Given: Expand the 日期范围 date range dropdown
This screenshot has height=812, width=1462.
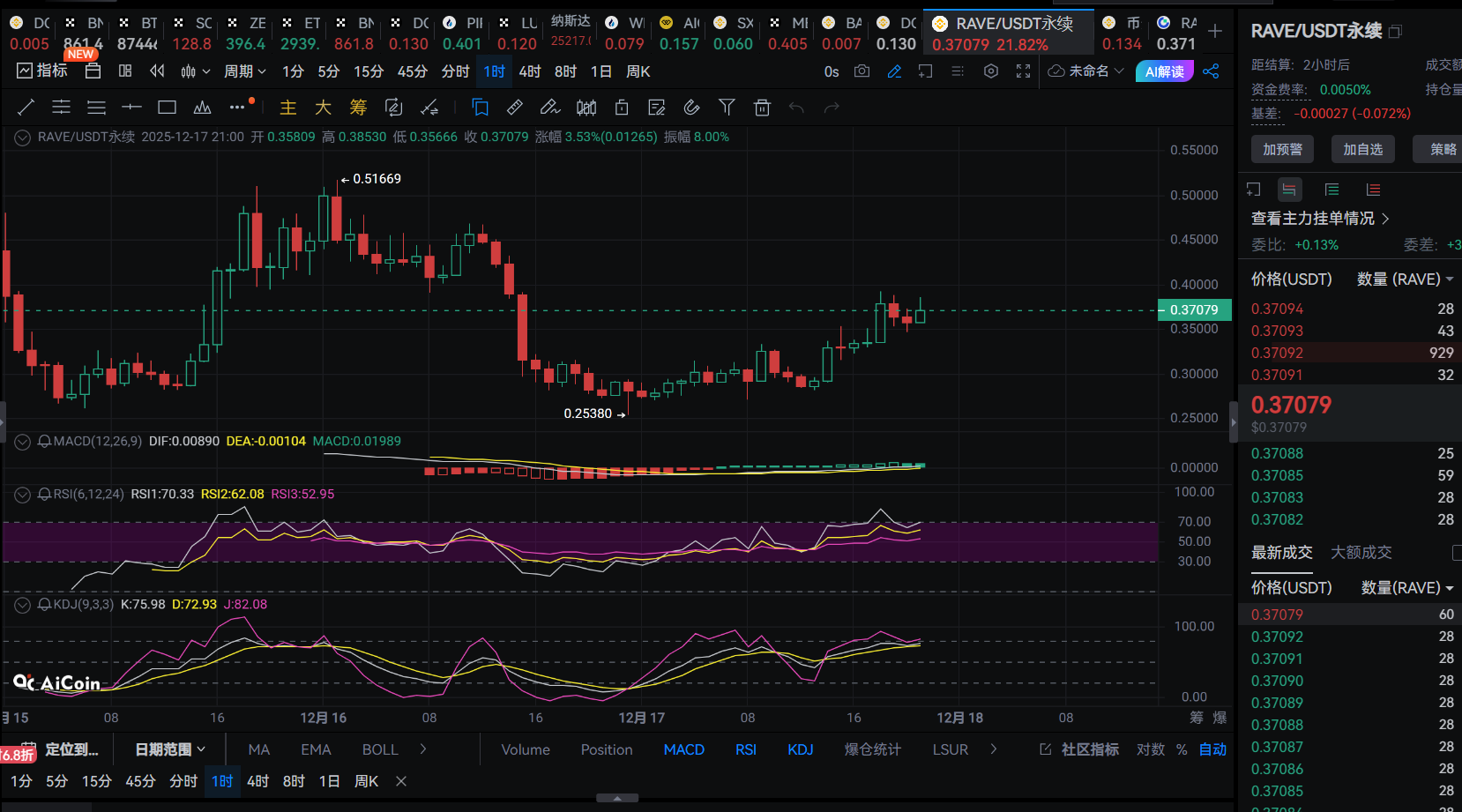Looking at the screenshot, I should (x=169, y=749).
